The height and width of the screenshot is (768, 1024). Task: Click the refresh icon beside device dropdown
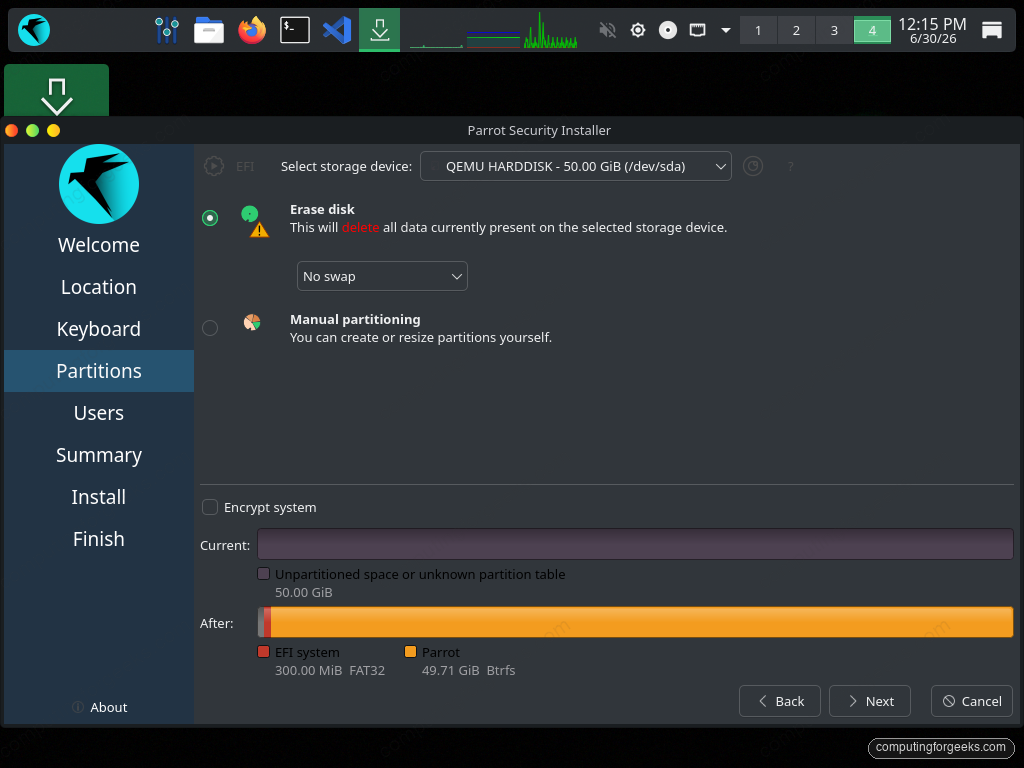click(x=753, y=166)
